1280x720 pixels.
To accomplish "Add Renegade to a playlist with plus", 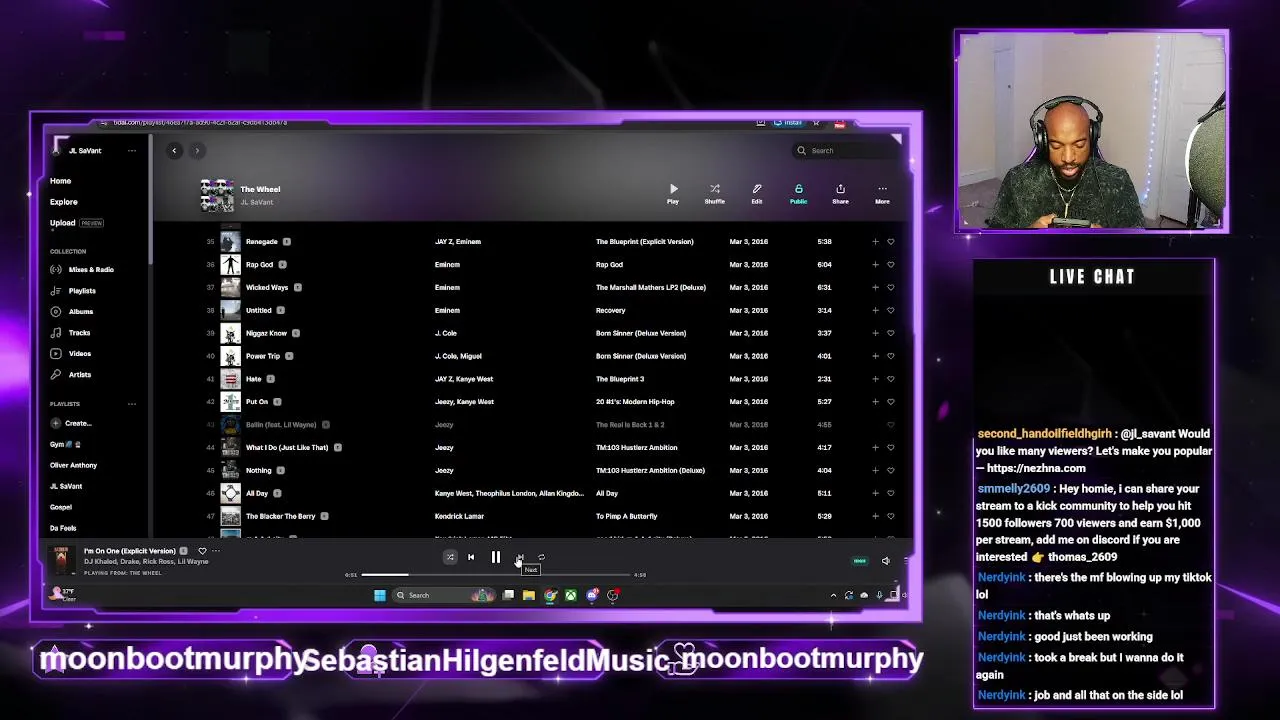I will [875, 241].
